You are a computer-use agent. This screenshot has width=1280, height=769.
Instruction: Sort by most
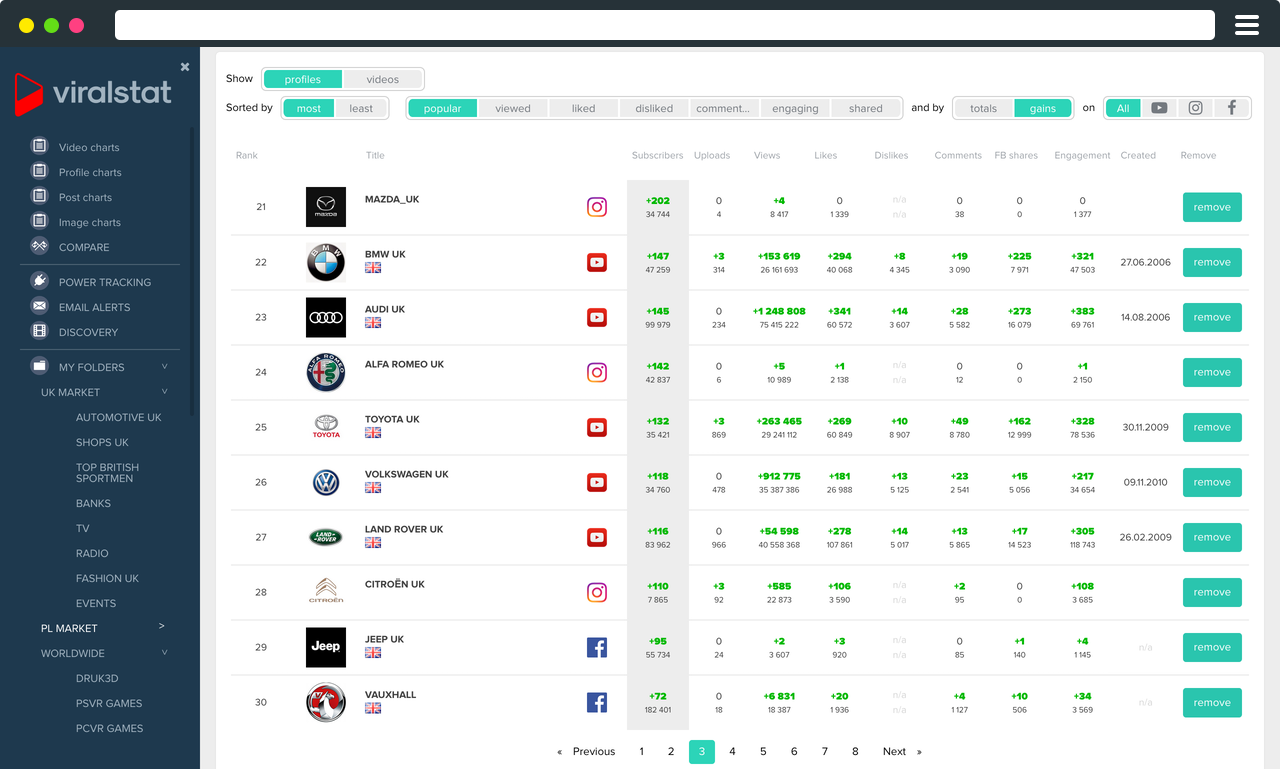click(x=309, y=108)
